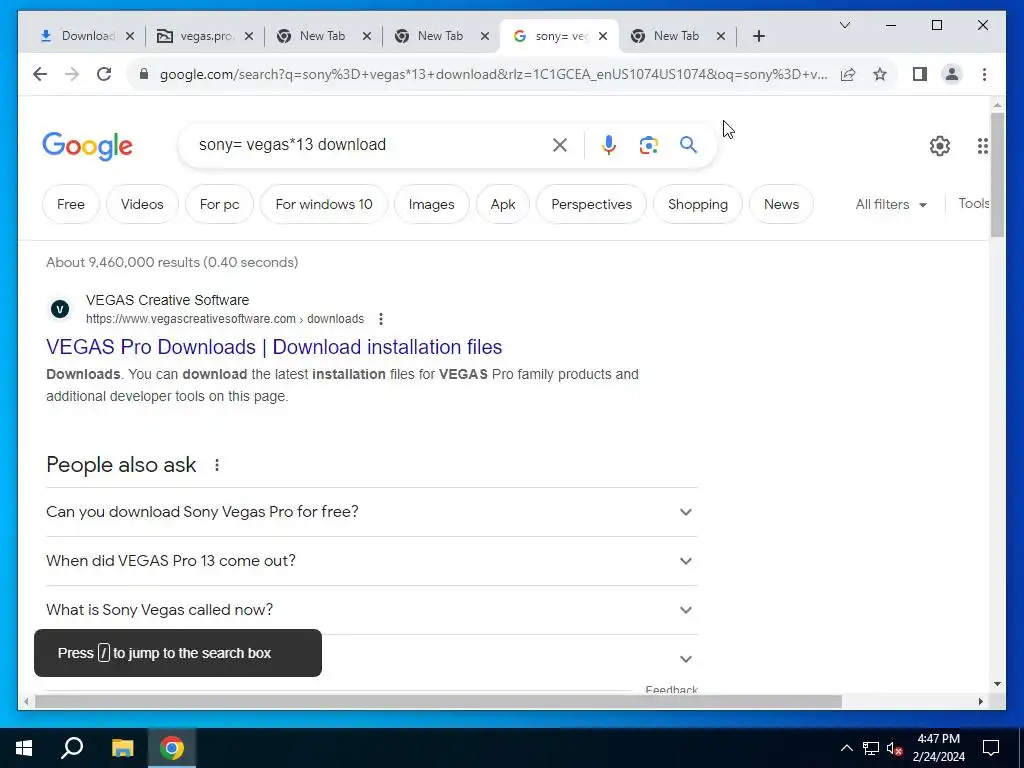Close the Downloads tab
Image resolution: width=1024 pixels, height=768 pixels.
click(130, 36)
